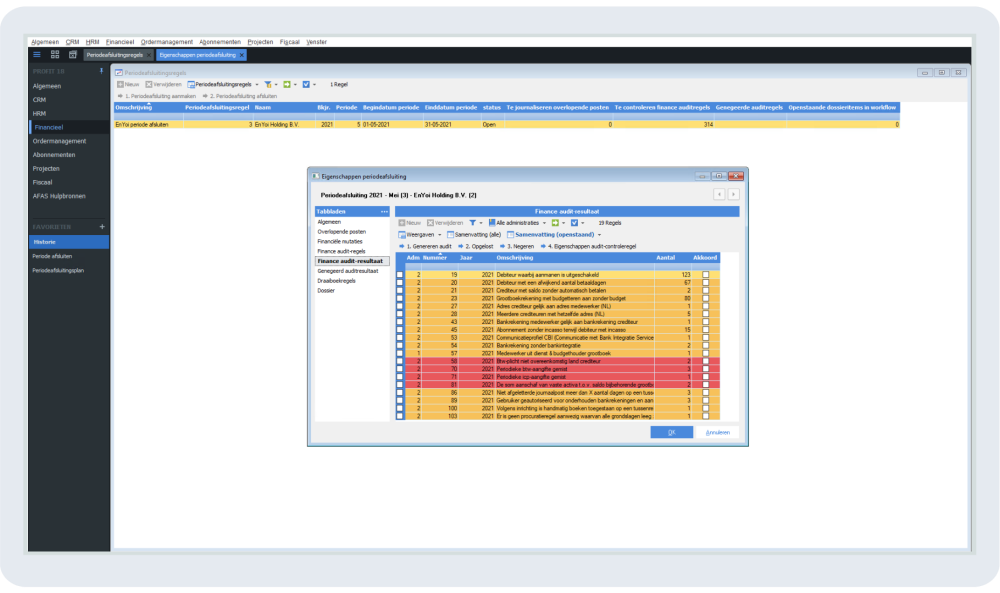1000x593 pixels.
Task: Tick Akkoord checkbox for audit number 103
Action: (706, 415)
